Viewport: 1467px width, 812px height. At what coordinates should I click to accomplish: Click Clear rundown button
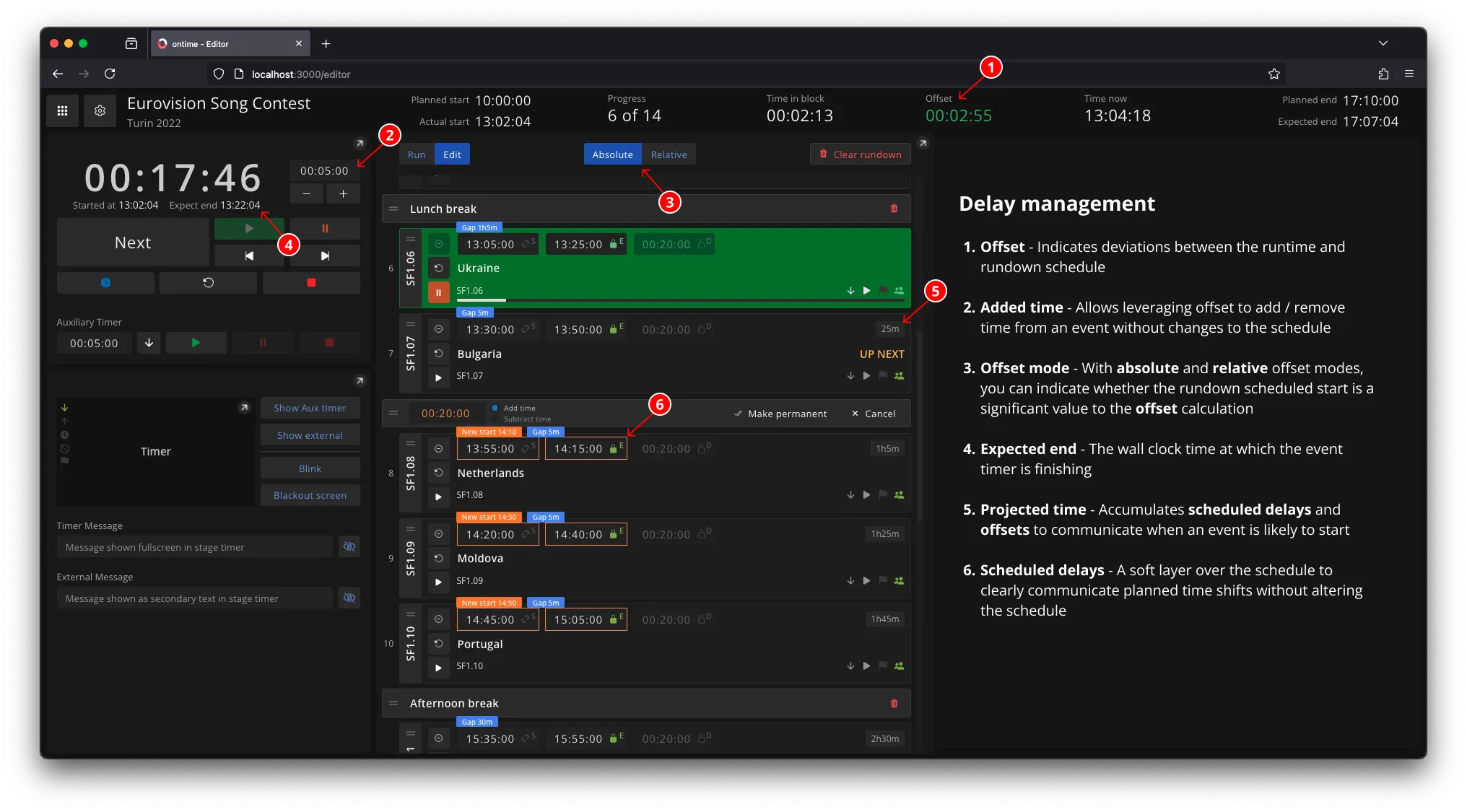860,154
